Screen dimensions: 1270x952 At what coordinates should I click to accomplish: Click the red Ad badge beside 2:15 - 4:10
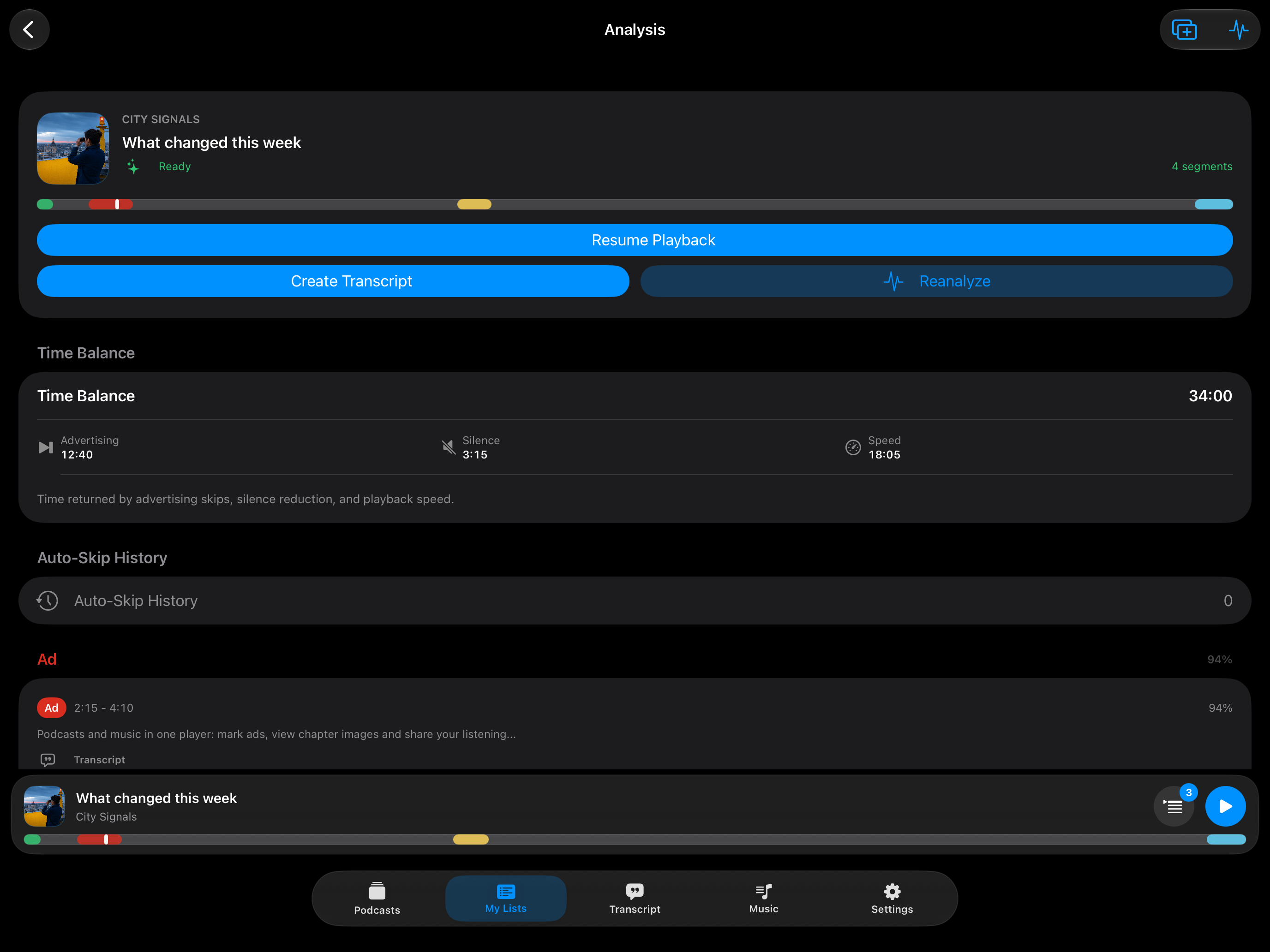(52, 708)
